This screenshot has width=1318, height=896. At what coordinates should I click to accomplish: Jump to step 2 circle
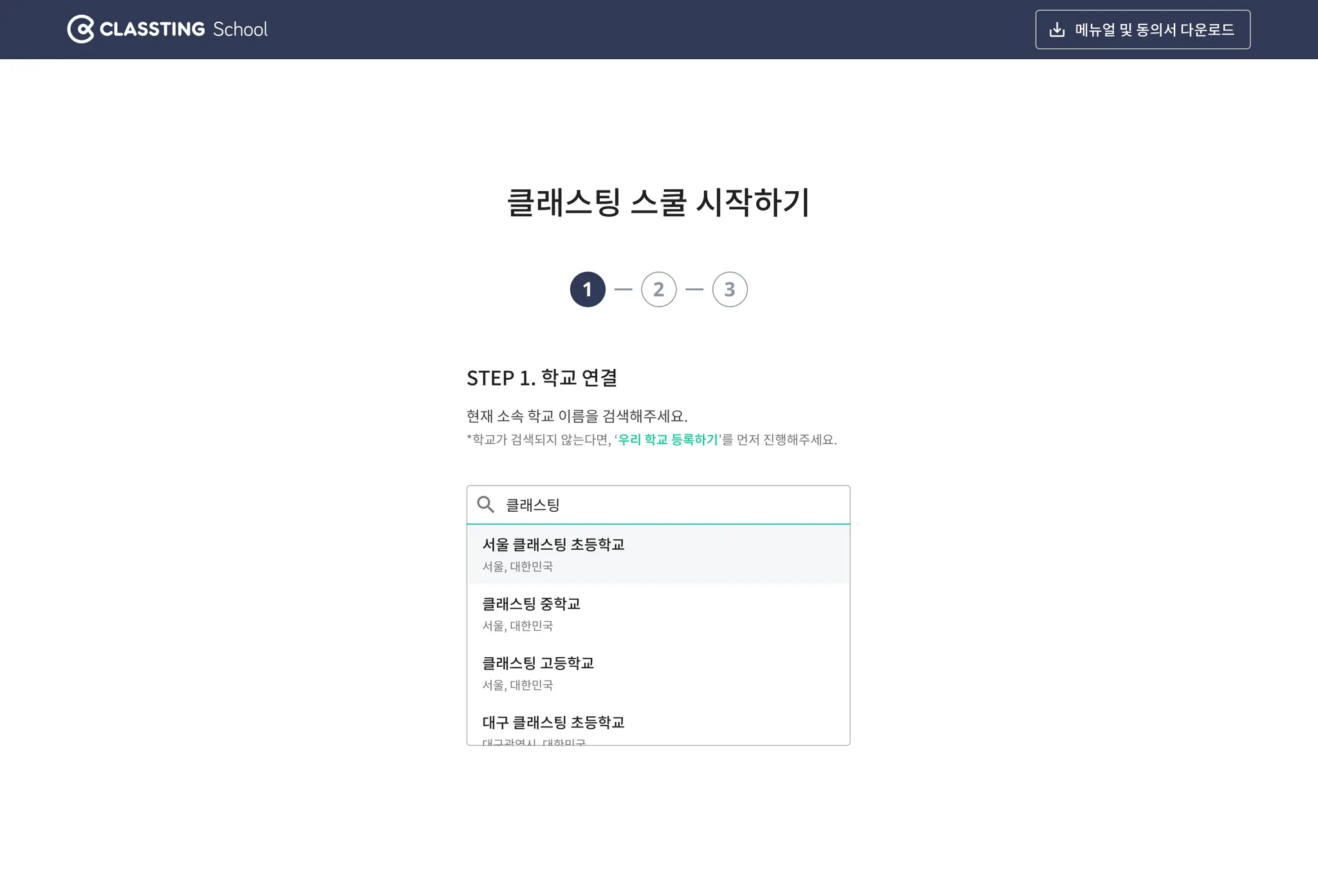tap(658, 290)
